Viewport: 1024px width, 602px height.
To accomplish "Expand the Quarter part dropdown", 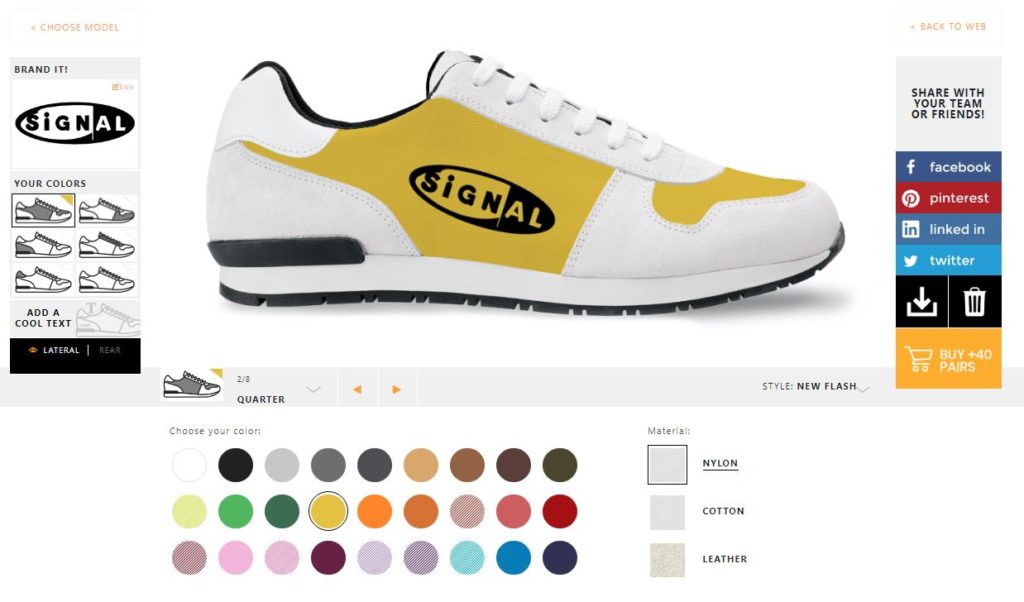I will [x=313, y=389].
